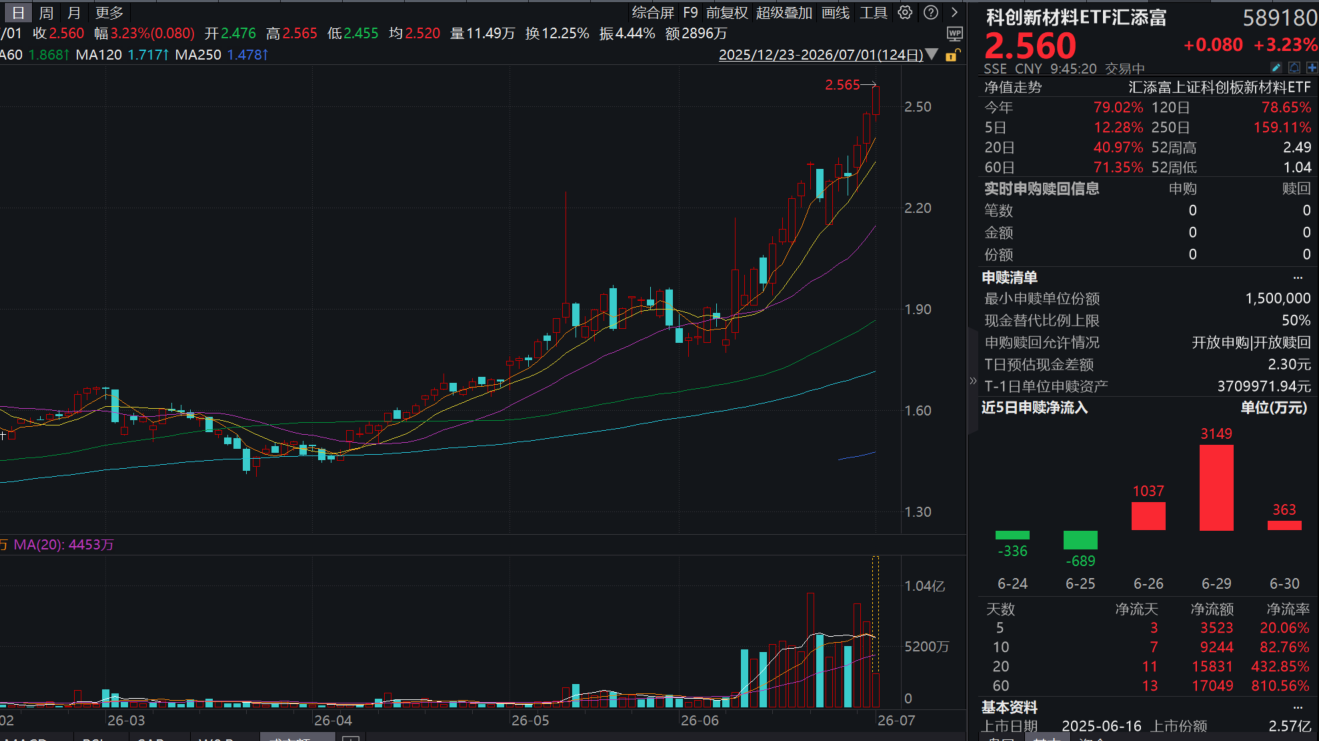Expand the toolbar's right arrow chevron
Image resolution: width=1319 pixels, height=741 pixels.
[x=954, y=13]
